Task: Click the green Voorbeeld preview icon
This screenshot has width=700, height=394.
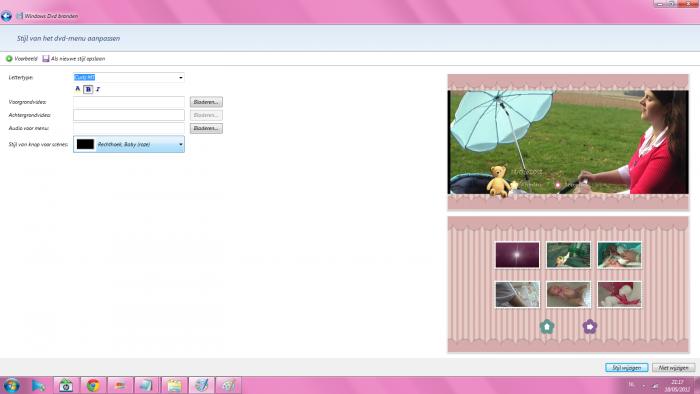Action: click(9, 58)
